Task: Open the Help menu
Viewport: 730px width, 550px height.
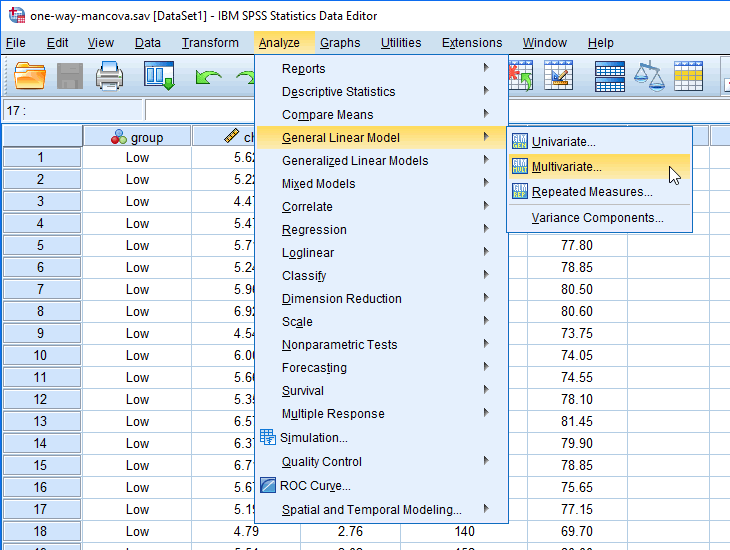Action: 601,43
